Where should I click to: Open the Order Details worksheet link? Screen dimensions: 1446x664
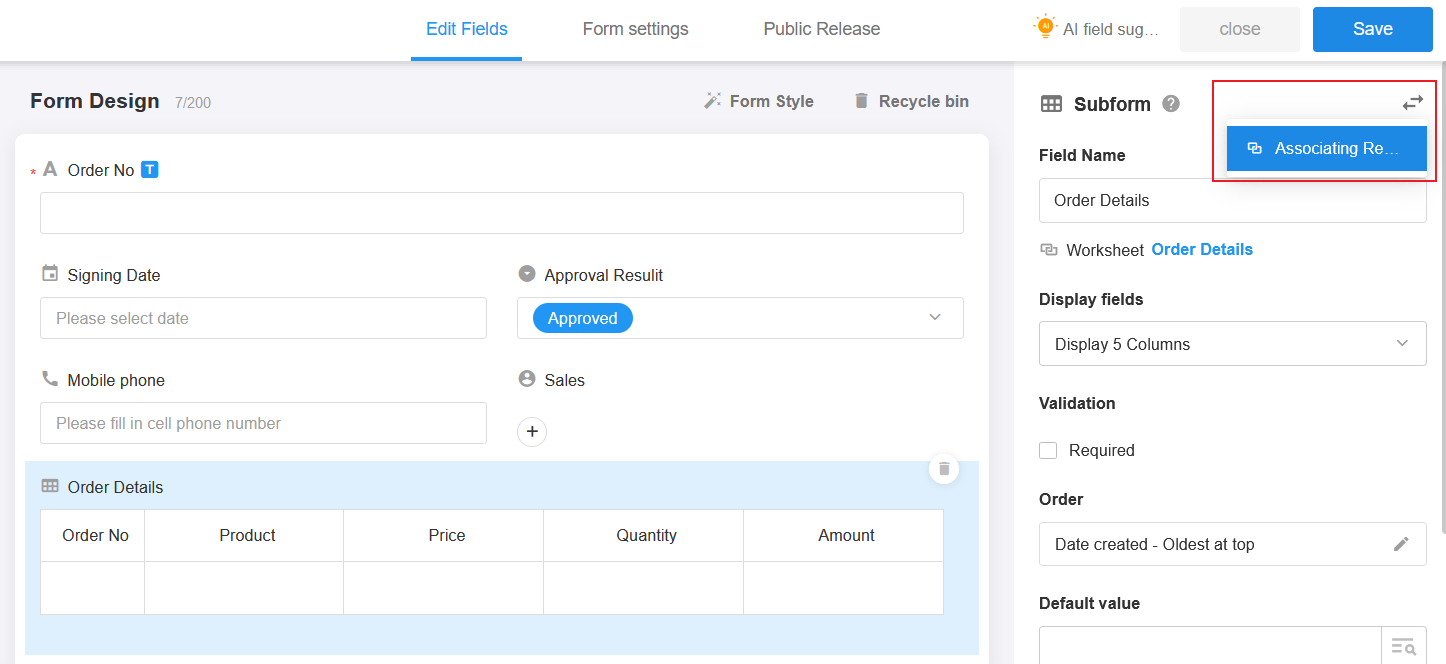1202,249
